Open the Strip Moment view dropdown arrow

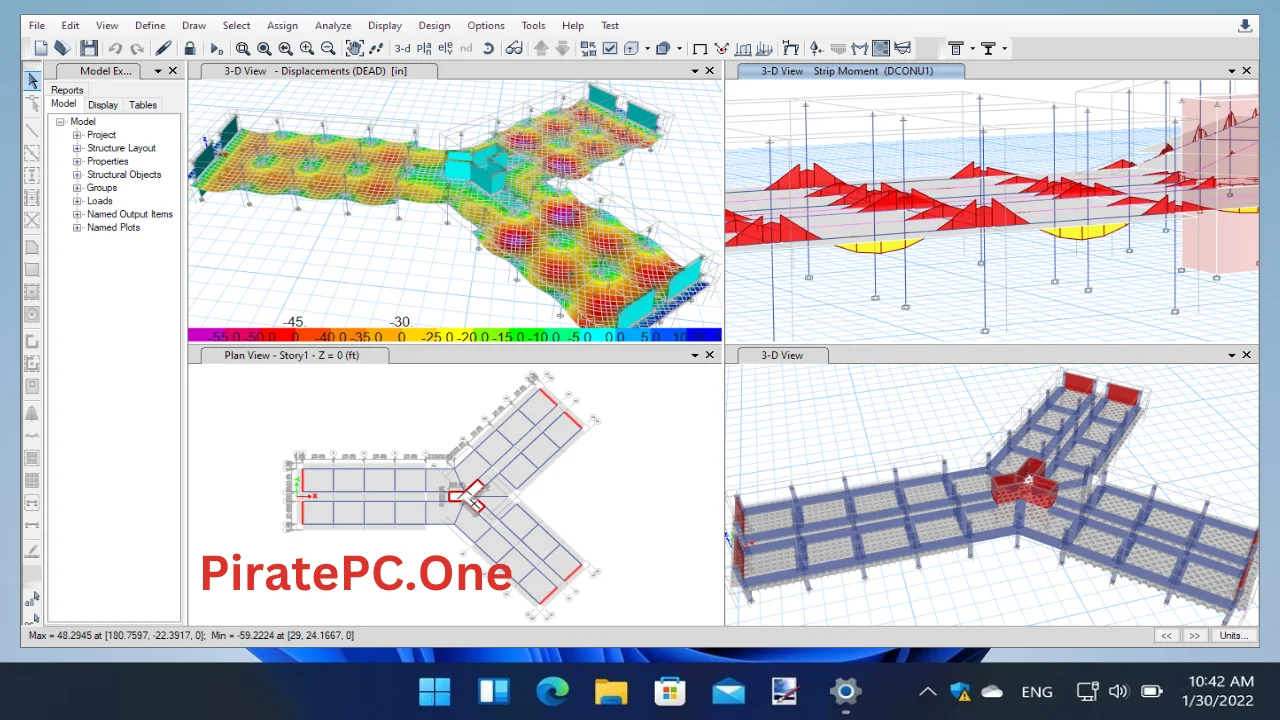(x=1232, y=71)
